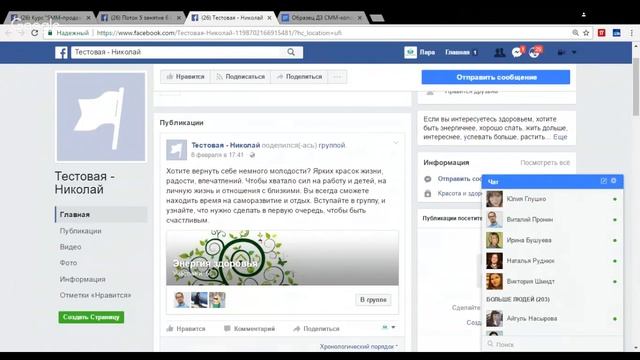The image size is (640, 360).
Task: Switch to Образец ДЗ СММ tab
Action: 322,18
